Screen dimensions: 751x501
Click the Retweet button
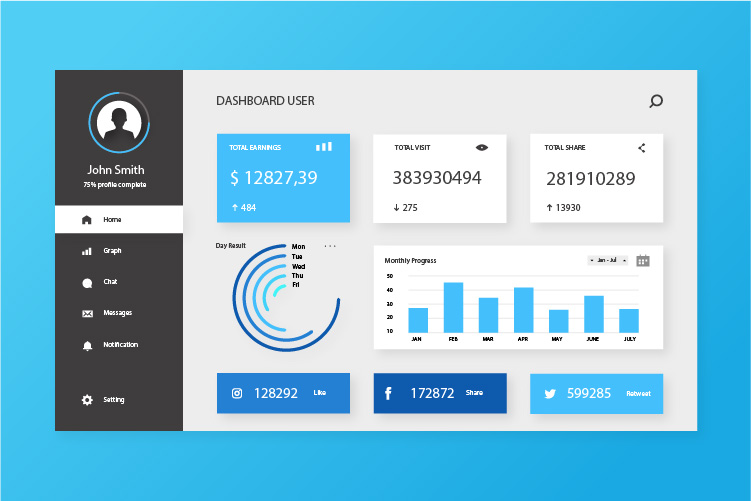pyautogui.click(x=637, y=394)
